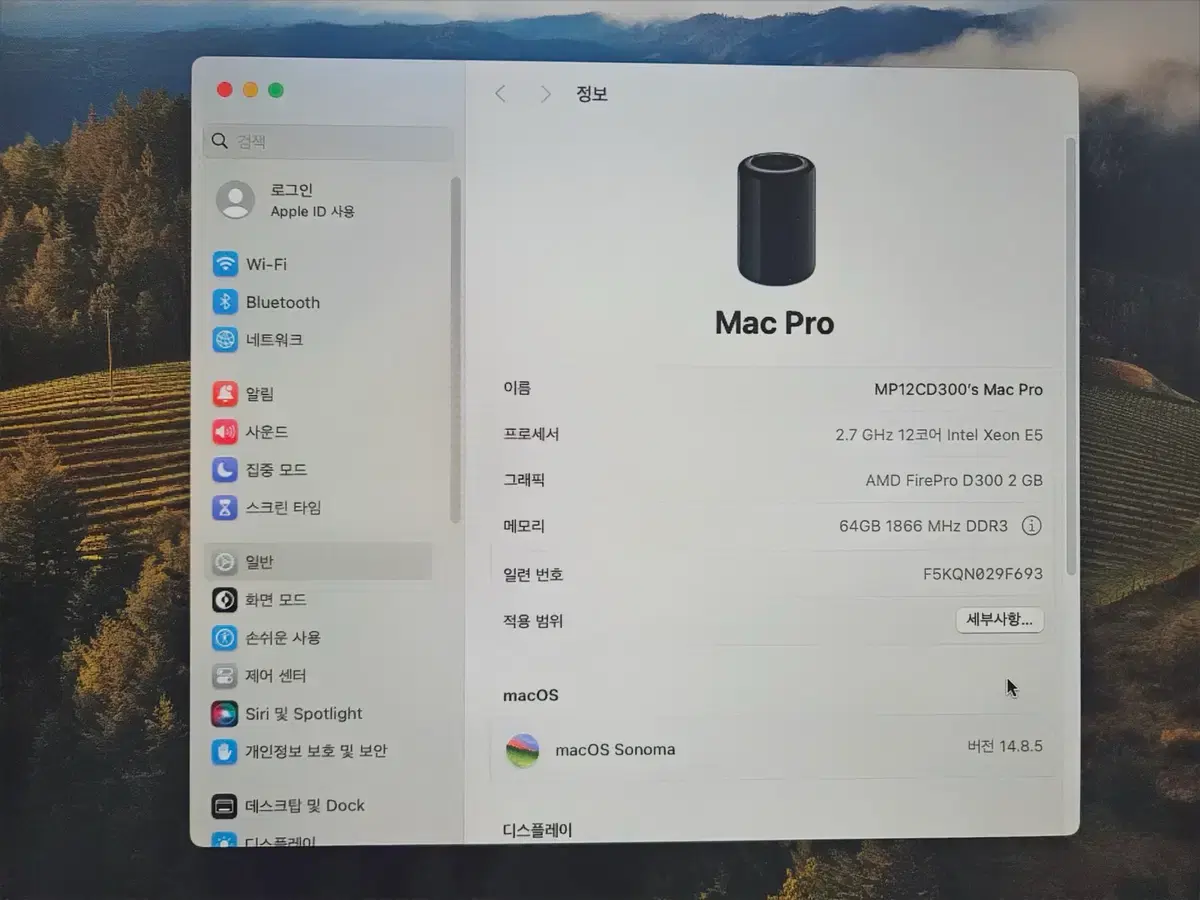Select 일반 General in sidebar
Viewport: 1200px width, 900px height.
click(x=318, y=562)
